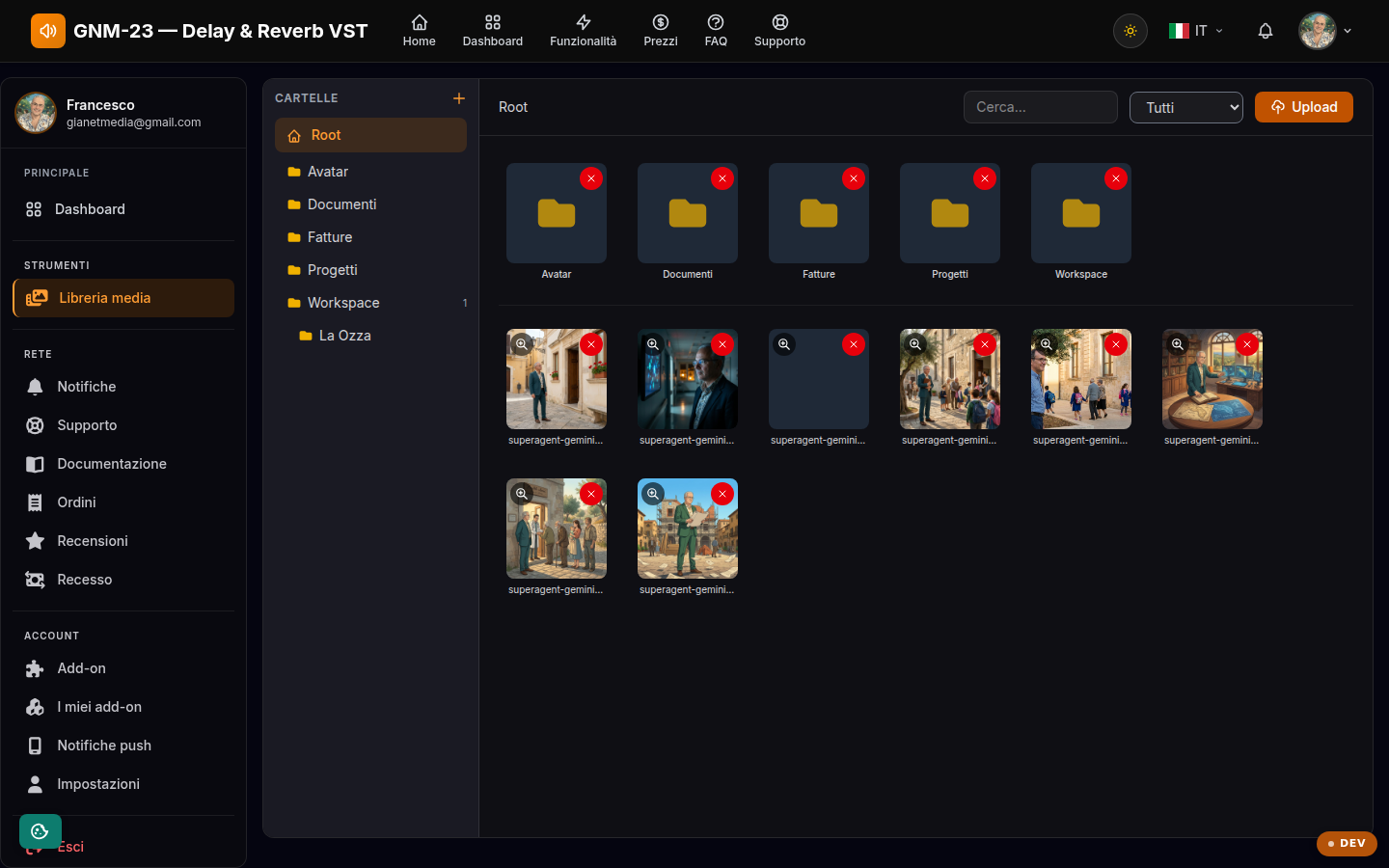Open the Prezzi page
Image resolution: width=1389 pixels, height=868 pixels.
pos(661,31)
